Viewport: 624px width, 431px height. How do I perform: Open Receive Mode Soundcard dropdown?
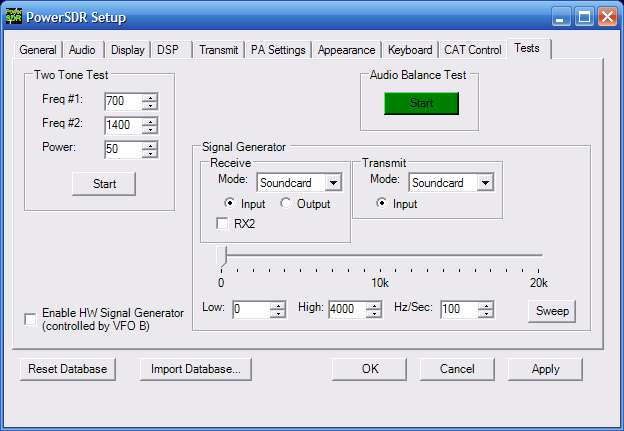point(333,183)
